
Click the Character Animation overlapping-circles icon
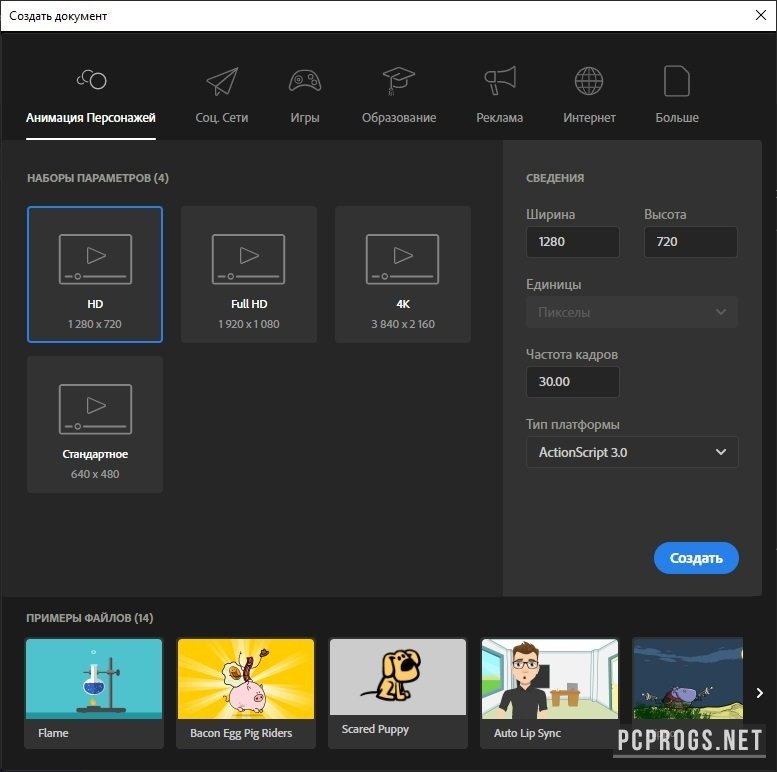point(92,79)
